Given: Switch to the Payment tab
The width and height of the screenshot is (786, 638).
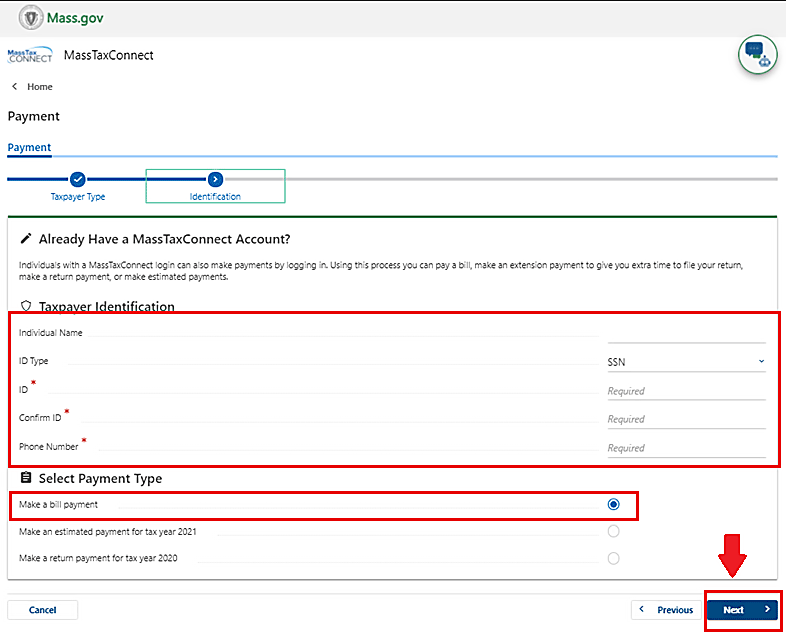Looking at the screenshot, I should click(29, 147).
